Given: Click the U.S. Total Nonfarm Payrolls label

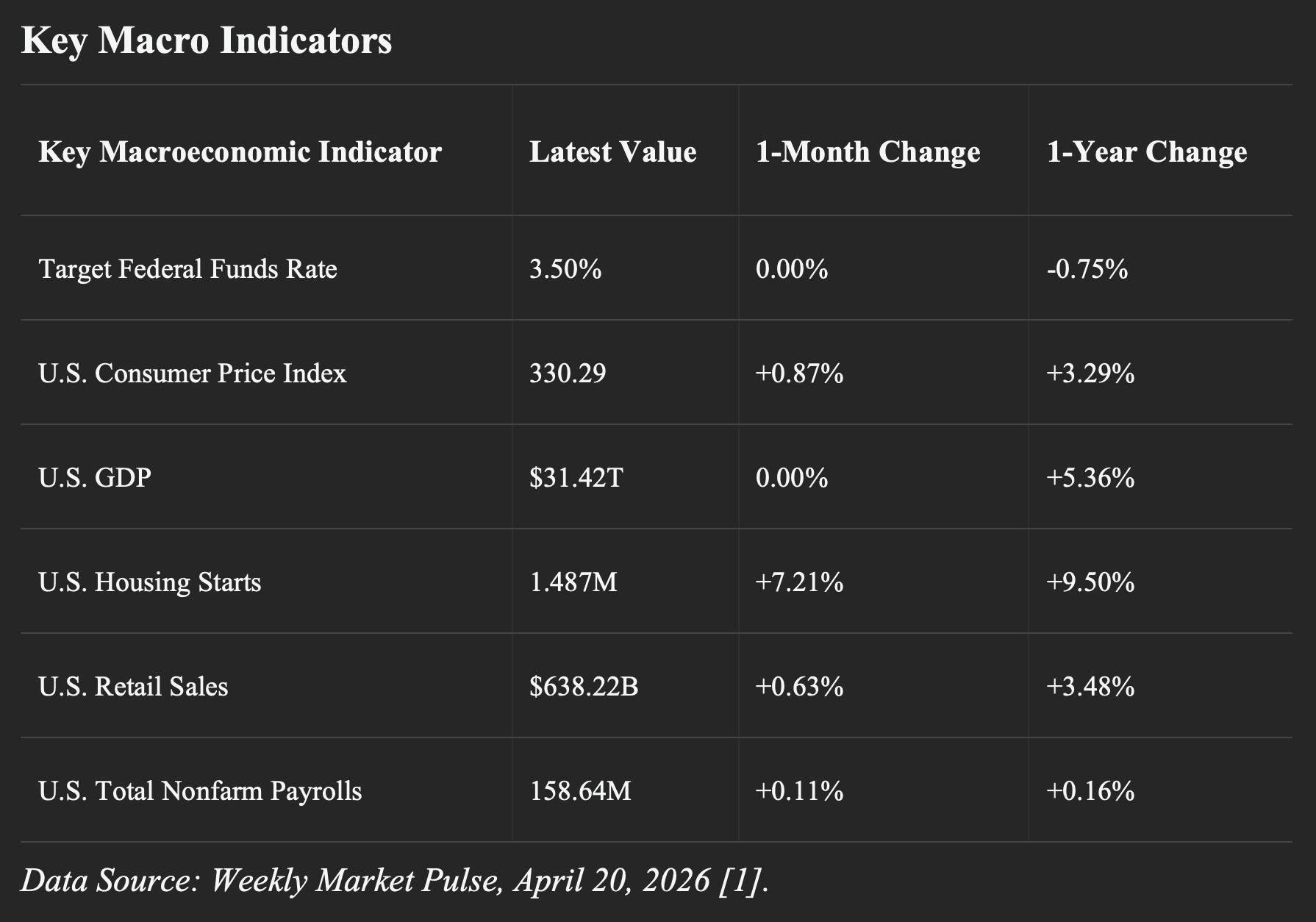Looking at the screenshot, I should [x=200, y=791].
